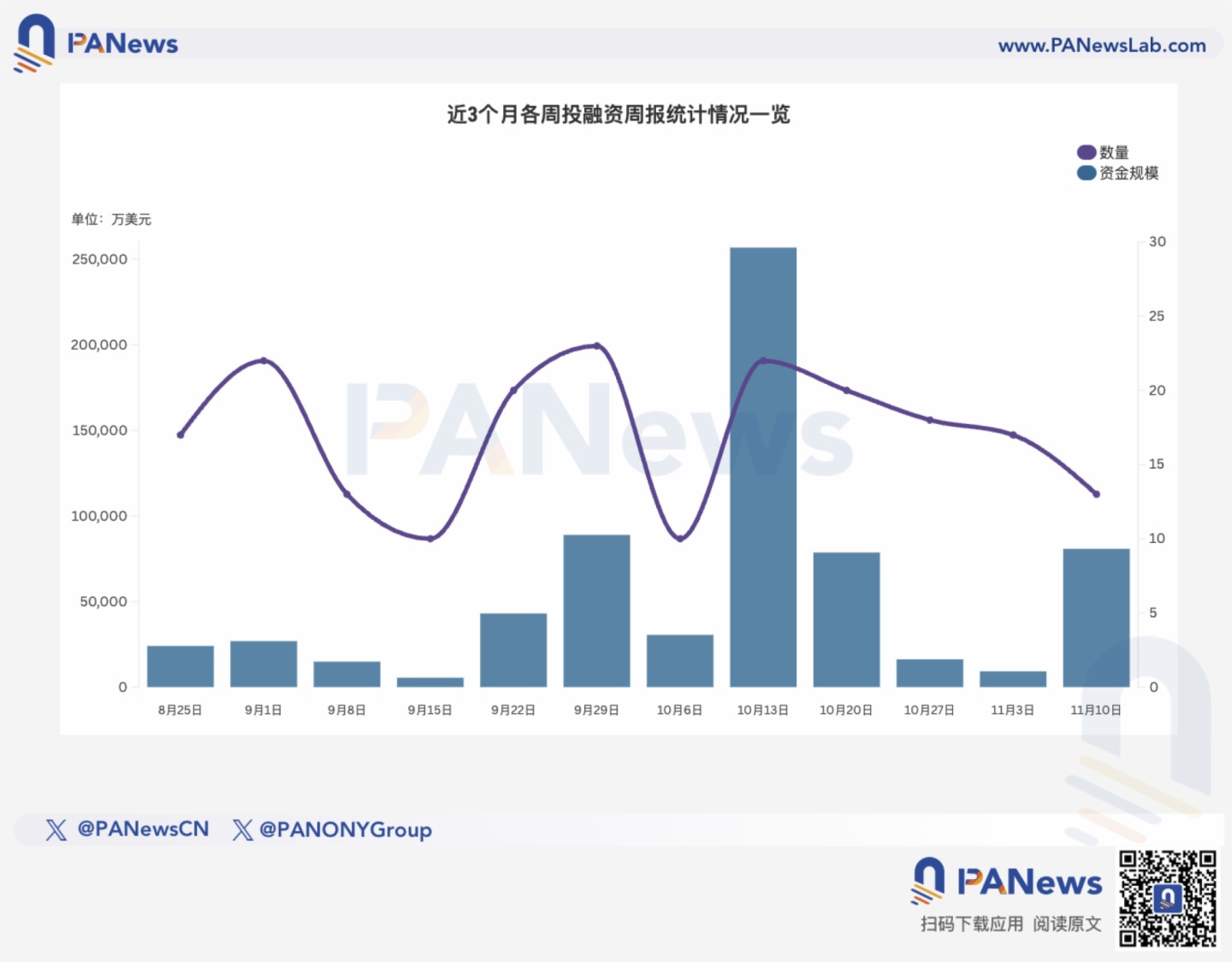Click the purple 数量 legend color marker
Image resolution: width=1232 pixels, height=962 pixels.
[1086, 152]
